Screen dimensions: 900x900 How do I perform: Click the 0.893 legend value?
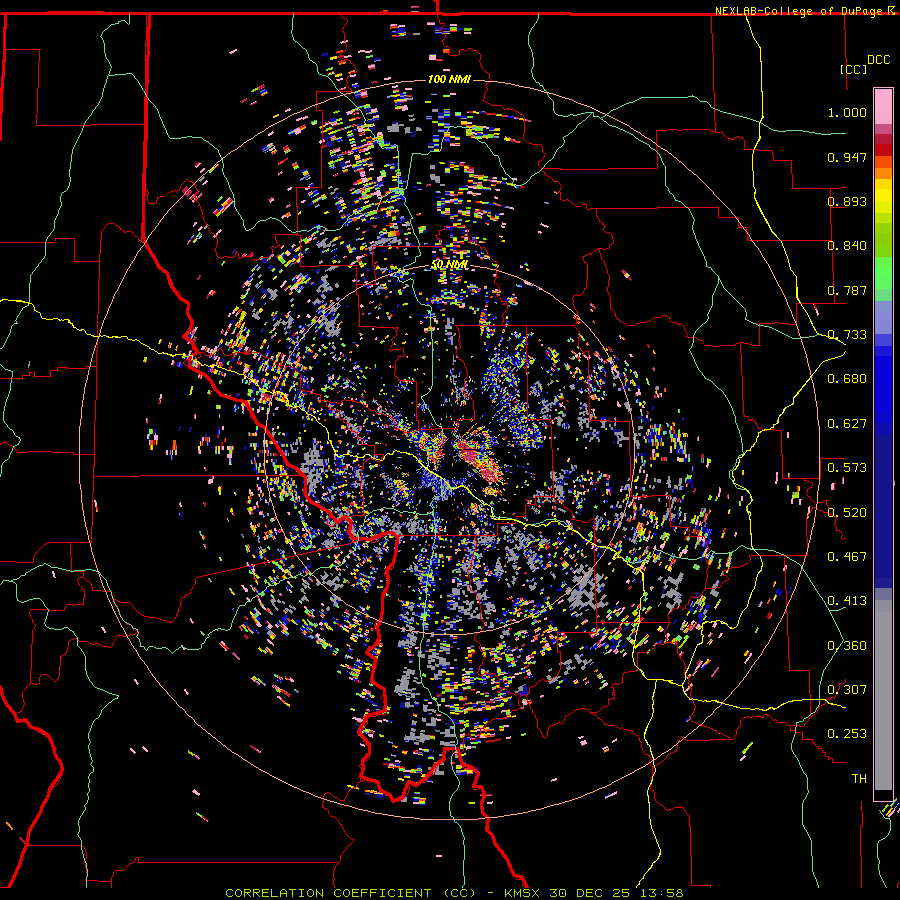(847, 201)
